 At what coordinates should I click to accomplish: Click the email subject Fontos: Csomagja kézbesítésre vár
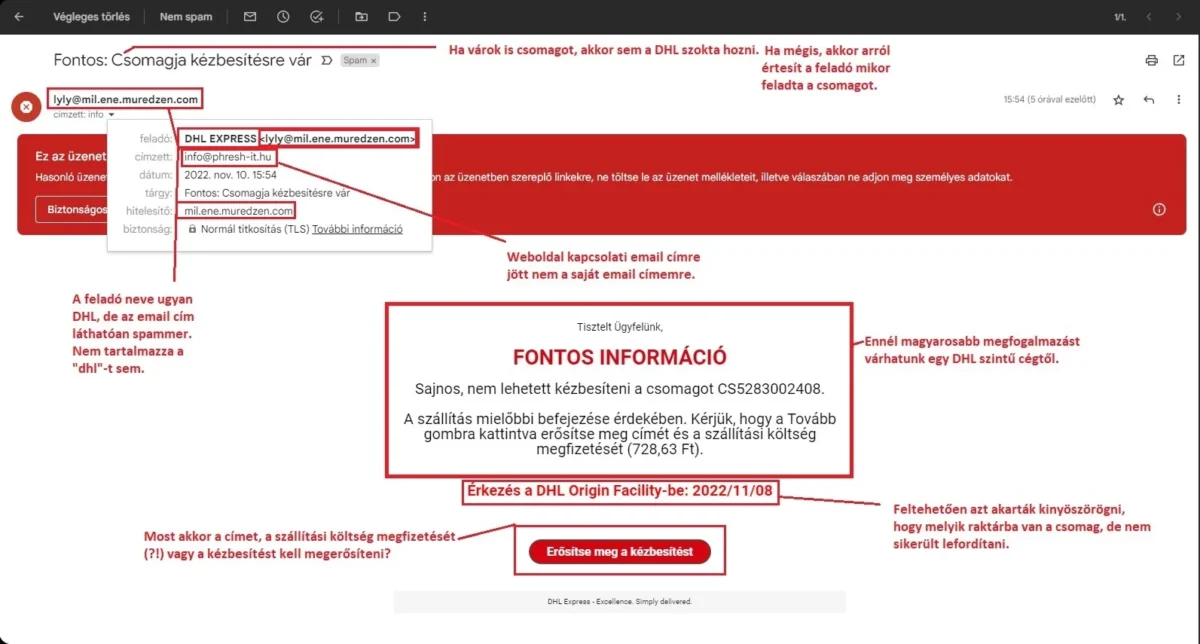click(183, 60)
